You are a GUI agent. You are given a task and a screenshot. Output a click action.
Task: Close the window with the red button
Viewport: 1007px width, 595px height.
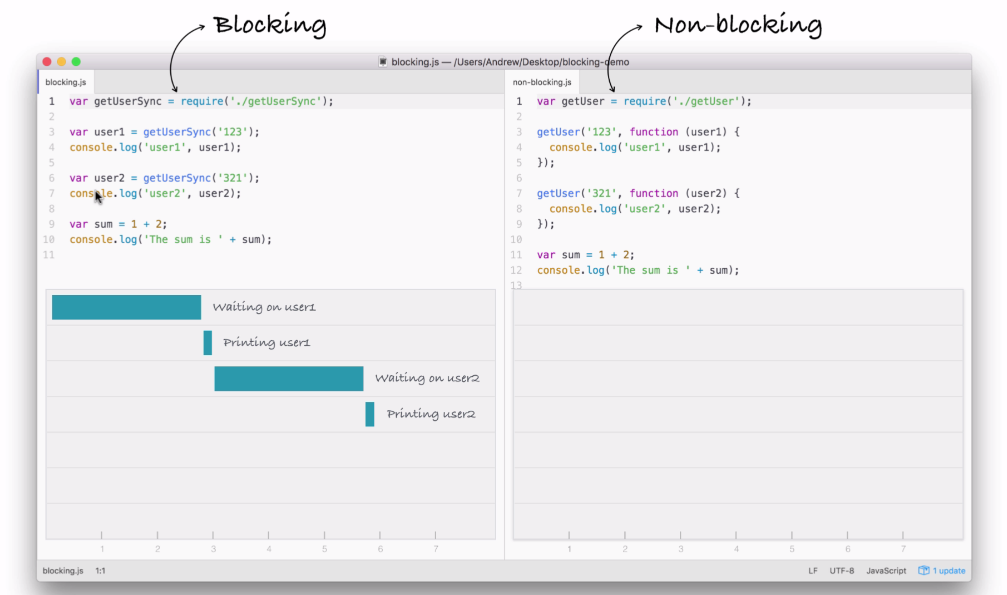(47, 62)
